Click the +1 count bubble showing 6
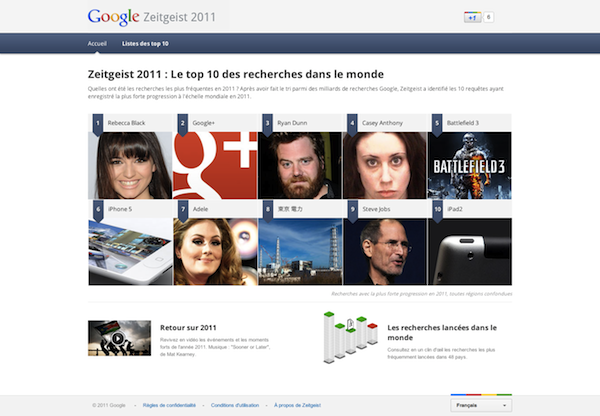This screenshot has width=600, height=416. tap(488, 17)
